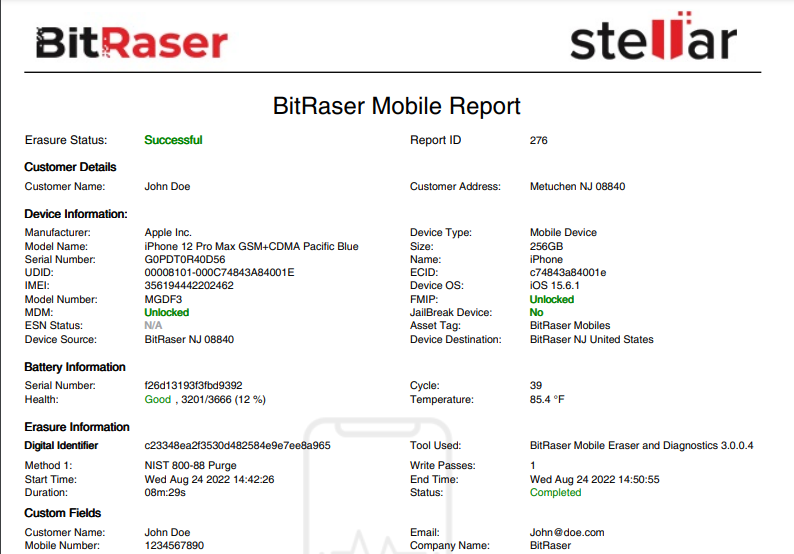Viewport: 794px width, 554px height.
Task: Select serial number G0PDT0R40D56
Action: [185, 259]
